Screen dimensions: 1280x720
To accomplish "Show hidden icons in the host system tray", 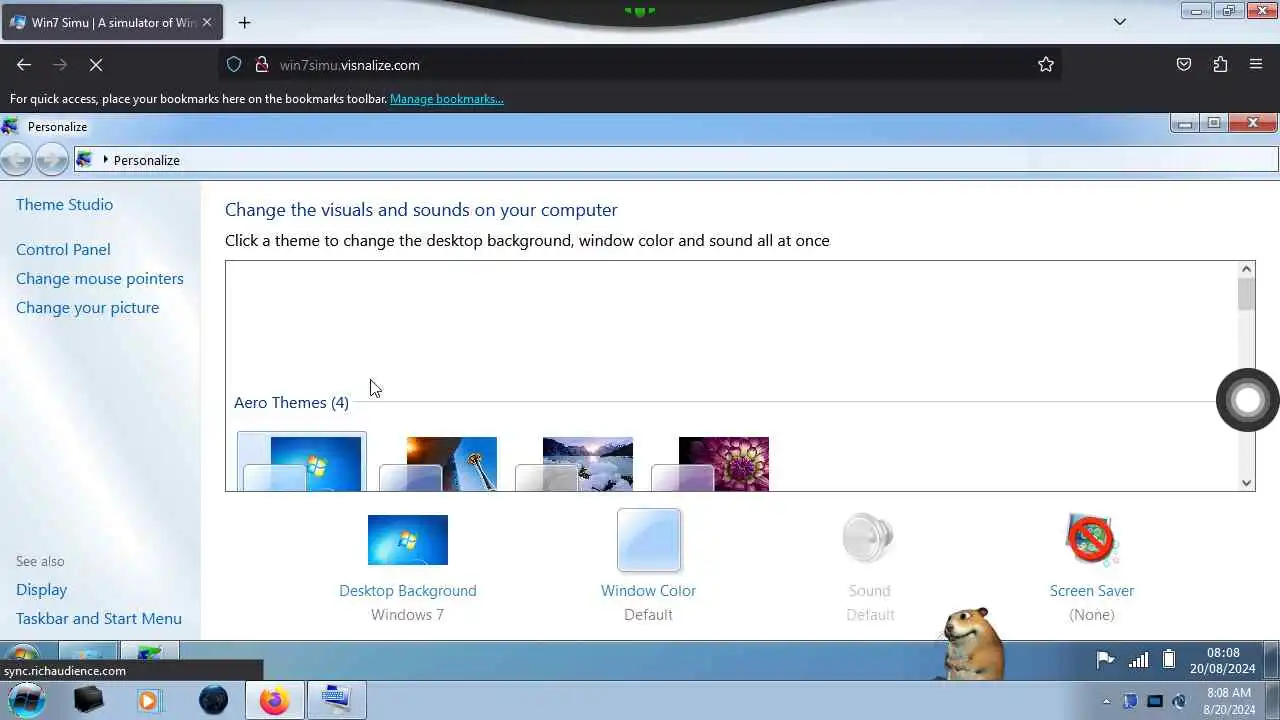I will coord(1106,701).
